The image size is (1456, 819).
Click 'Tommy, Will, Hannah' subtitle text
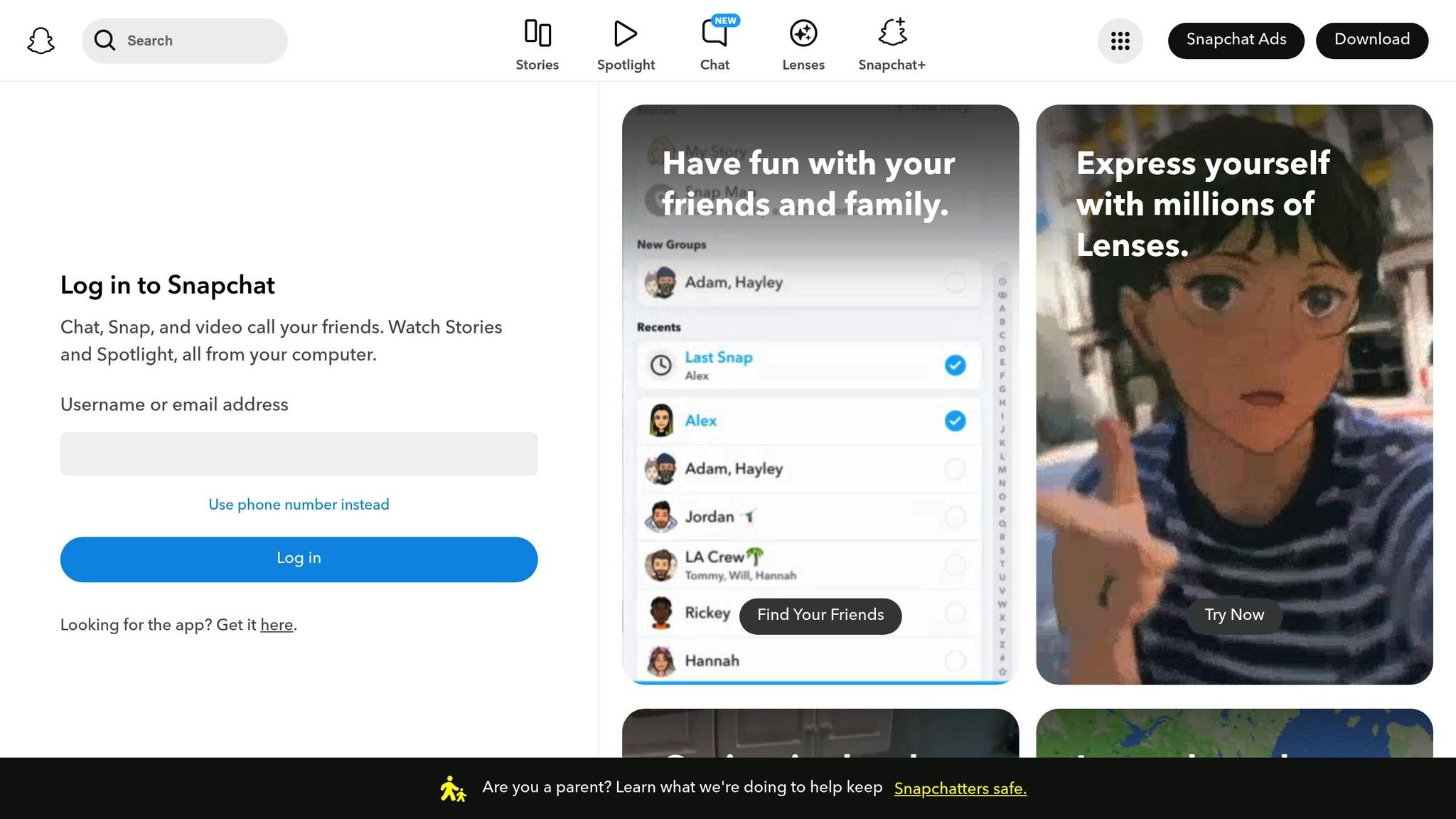[x=740, y=576]
